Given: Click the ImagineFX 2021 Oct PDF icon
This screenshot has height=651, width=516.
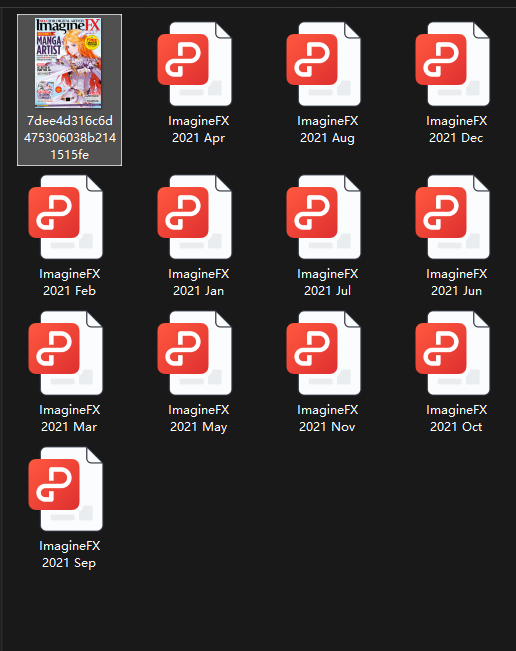Looking at the screenshot, I should coord(453,352).
